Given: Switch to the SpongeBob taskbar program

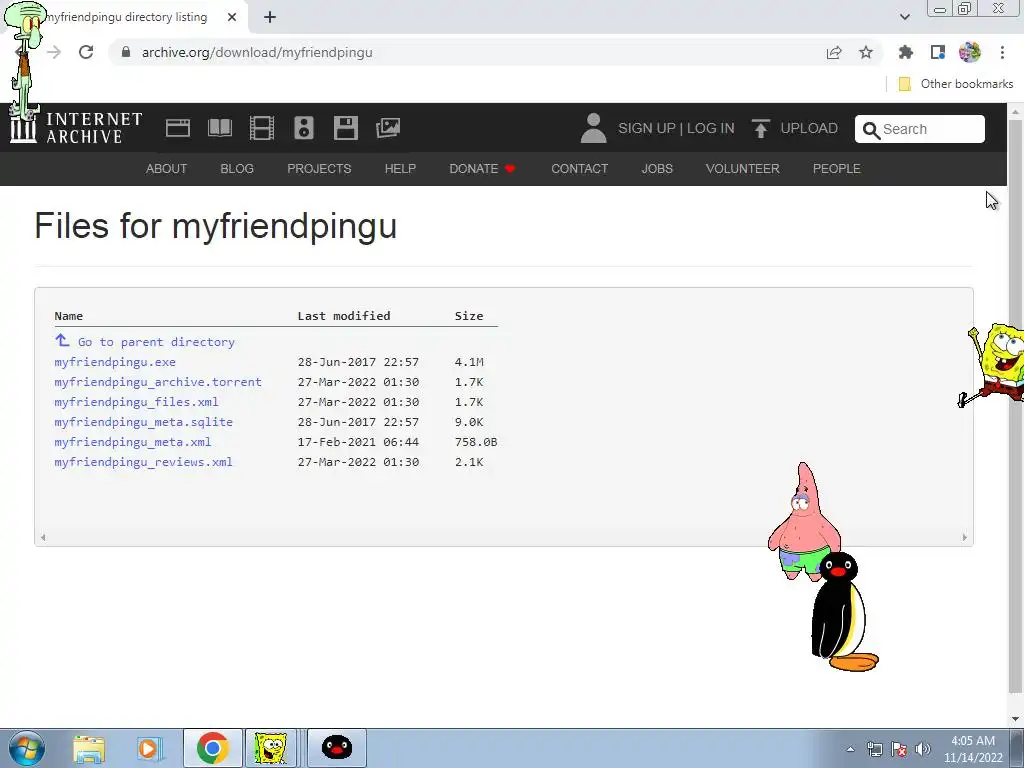Looking at the screenshot, I should coord(270,748).
